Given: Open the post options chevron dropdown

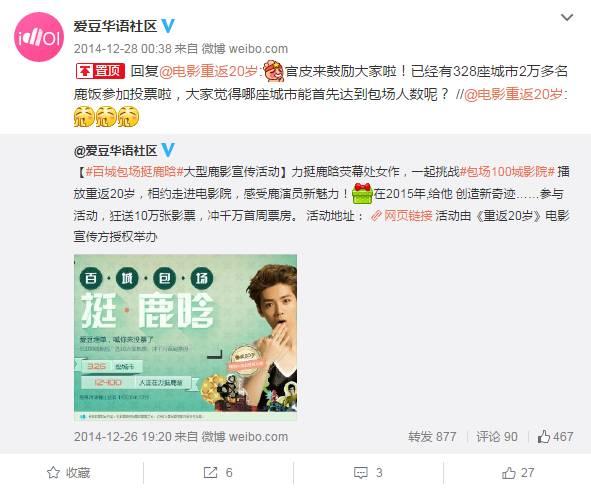Looking at the screenshot, I should (x=567, y=17).
